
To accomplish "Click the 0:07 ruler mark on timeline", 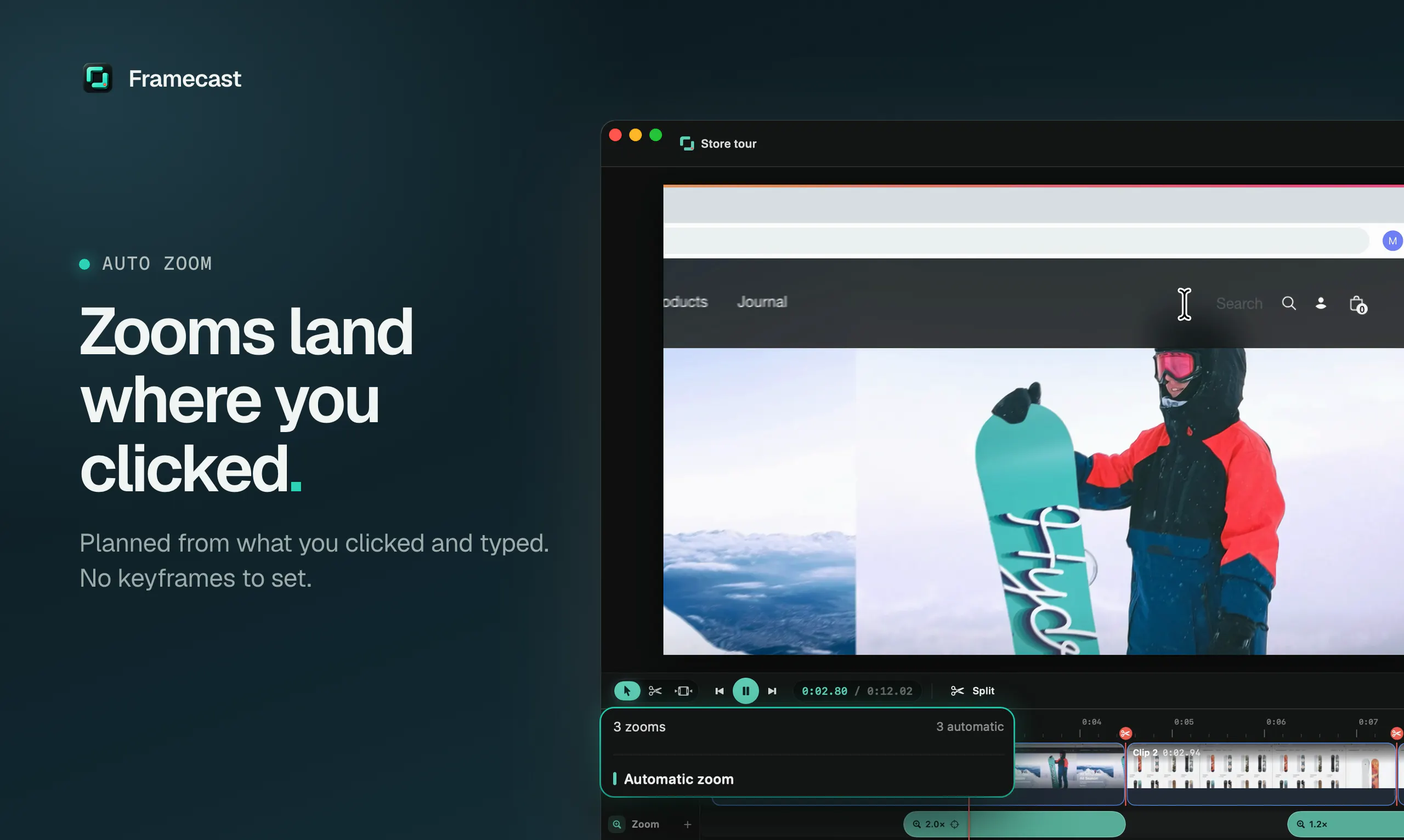I will click(1368, 722).
